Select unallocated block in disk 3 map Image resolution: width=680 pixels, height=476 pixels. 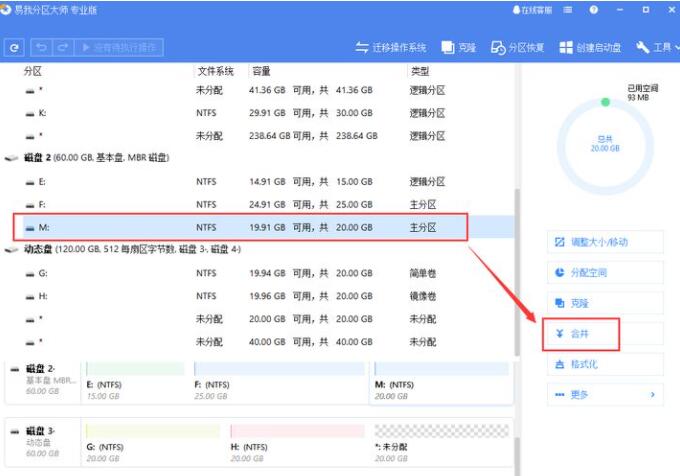pyautogui.click(x=441, y=444)
